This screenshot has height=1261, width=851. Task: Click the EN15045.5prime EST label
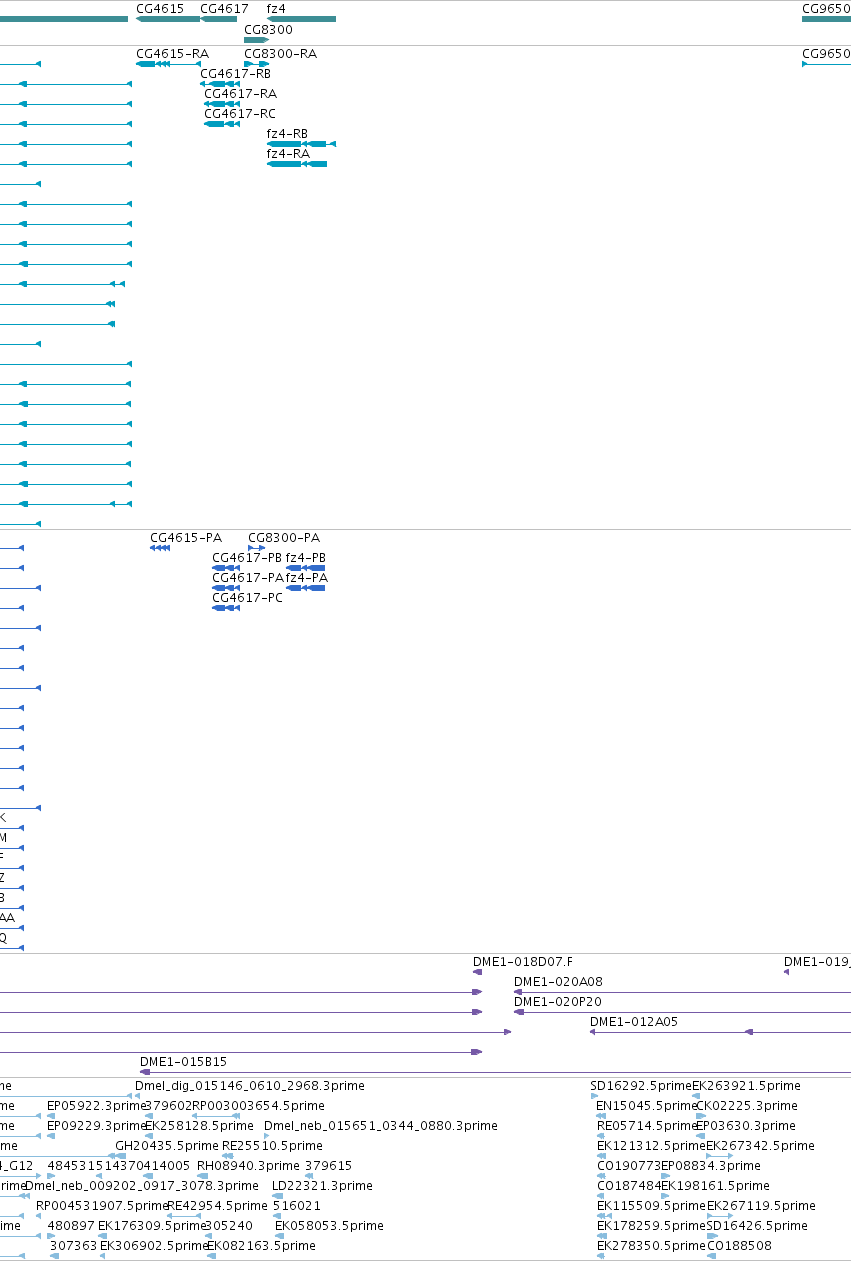(x=646, y=1106)
